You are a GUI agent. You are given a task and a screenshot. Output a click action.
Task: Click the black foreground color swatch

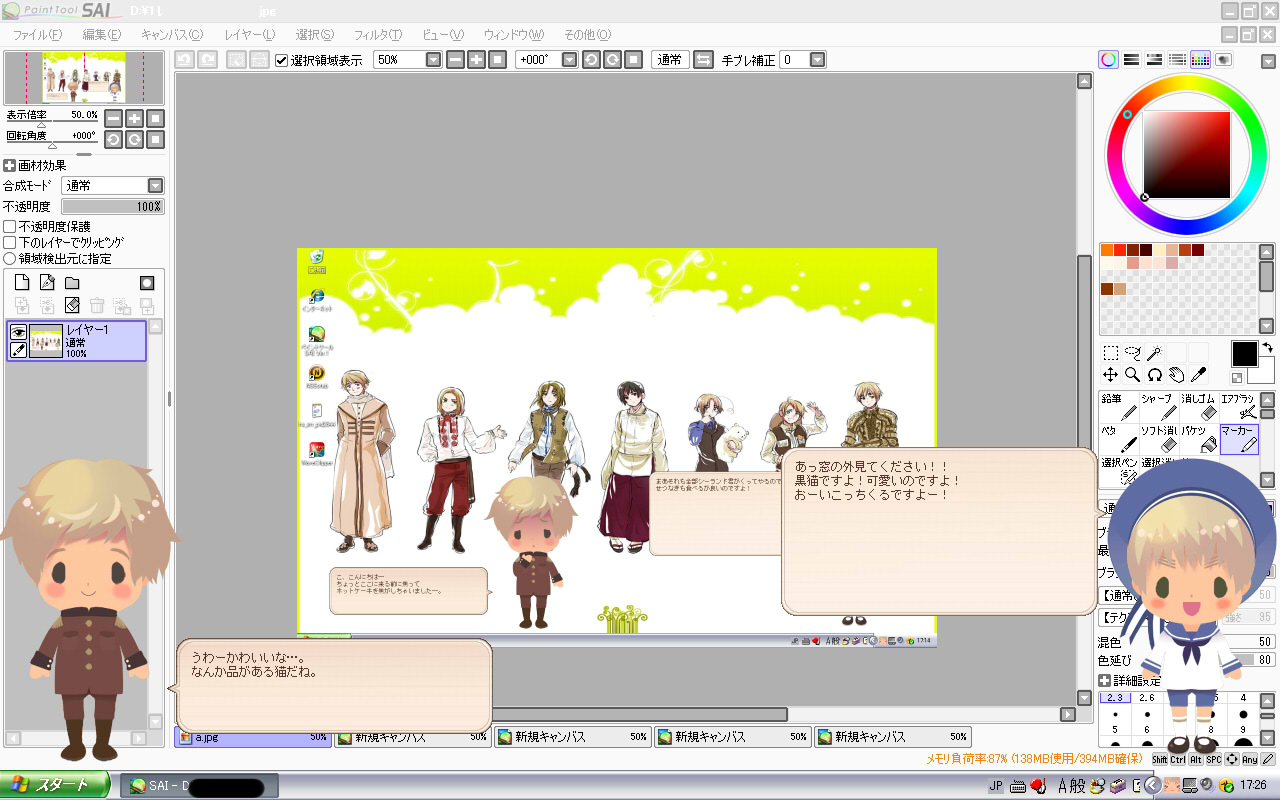coord(1244,354)
